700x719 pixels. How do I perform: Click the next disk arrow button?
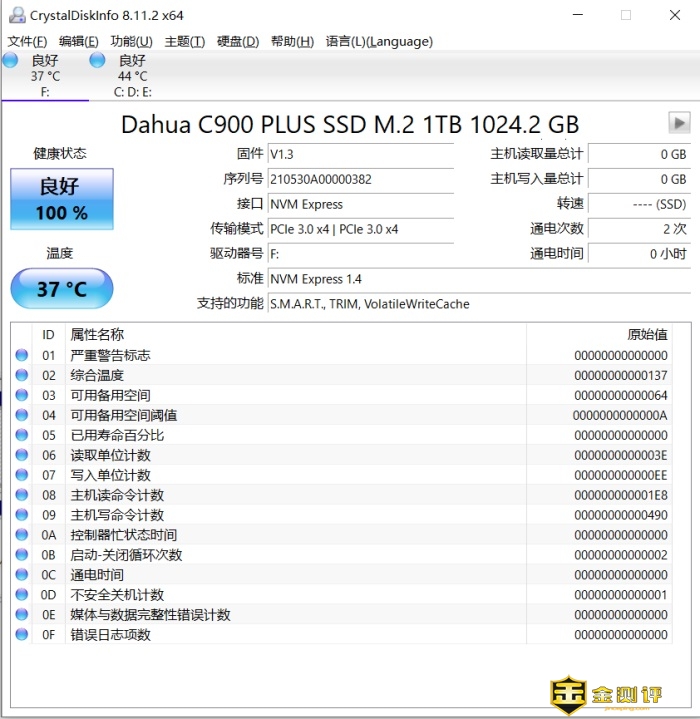click(x=679, y=123)
